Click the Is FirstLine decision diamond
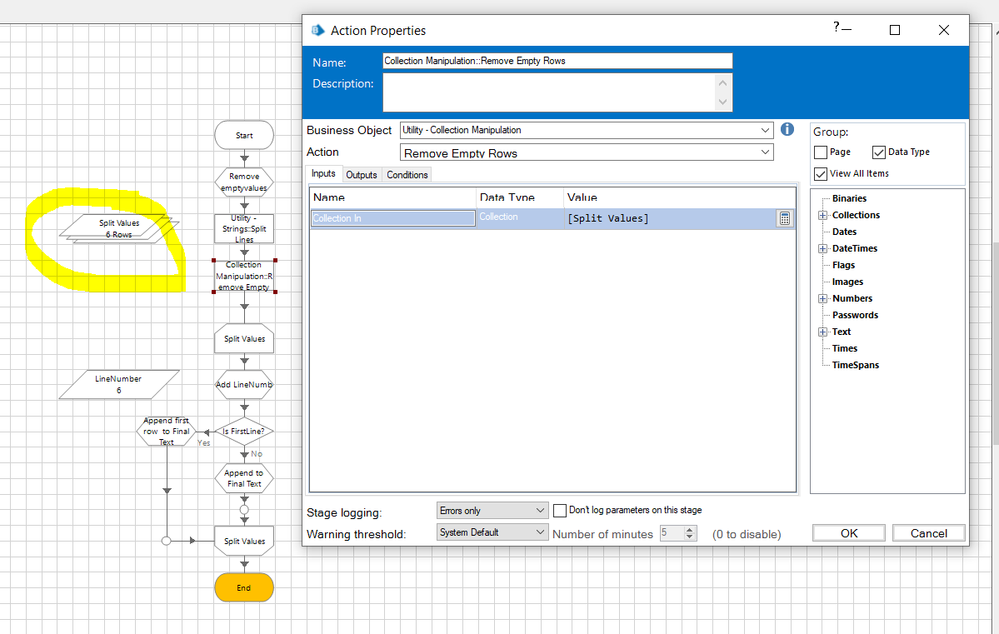This screenshot has height=634, width=999. (244, 432)
